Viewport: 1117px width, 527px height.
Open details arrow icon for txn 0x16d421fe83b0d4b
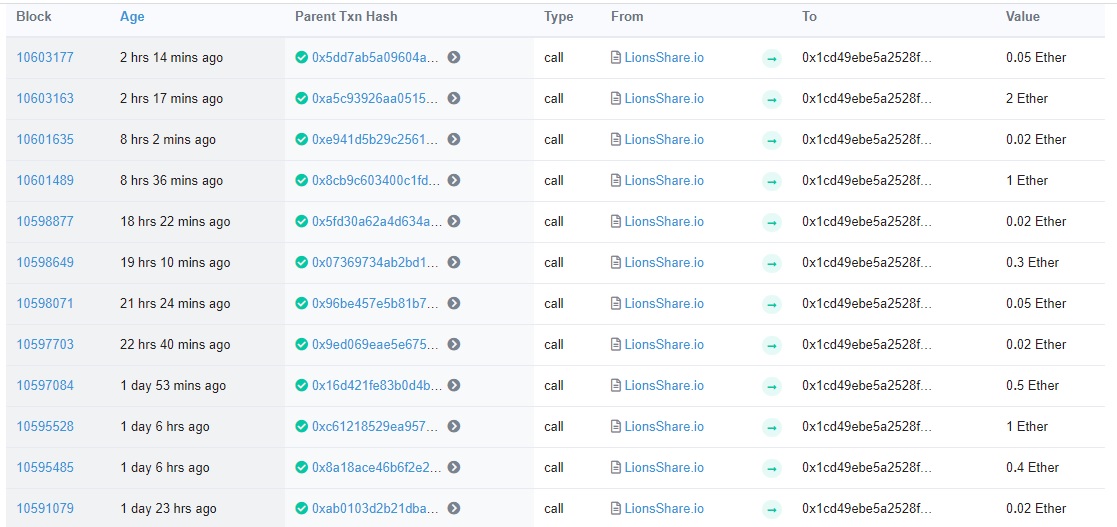454,385
